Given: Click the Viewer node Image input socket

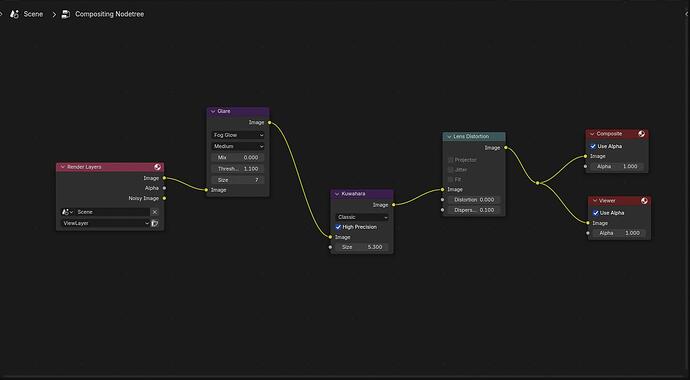Looking at the screenshot, I should pyautogui.click(x=588, y=223).
